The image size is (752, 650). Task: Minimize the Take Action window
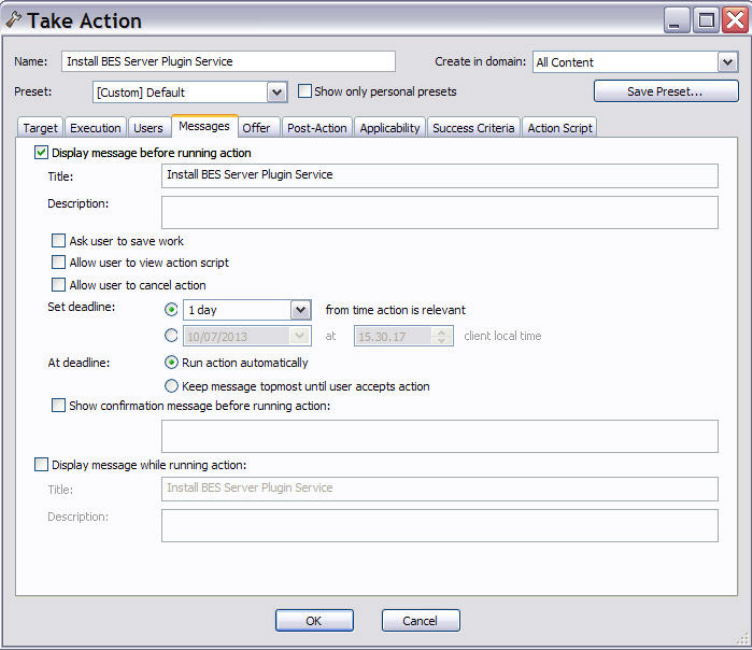676,21
